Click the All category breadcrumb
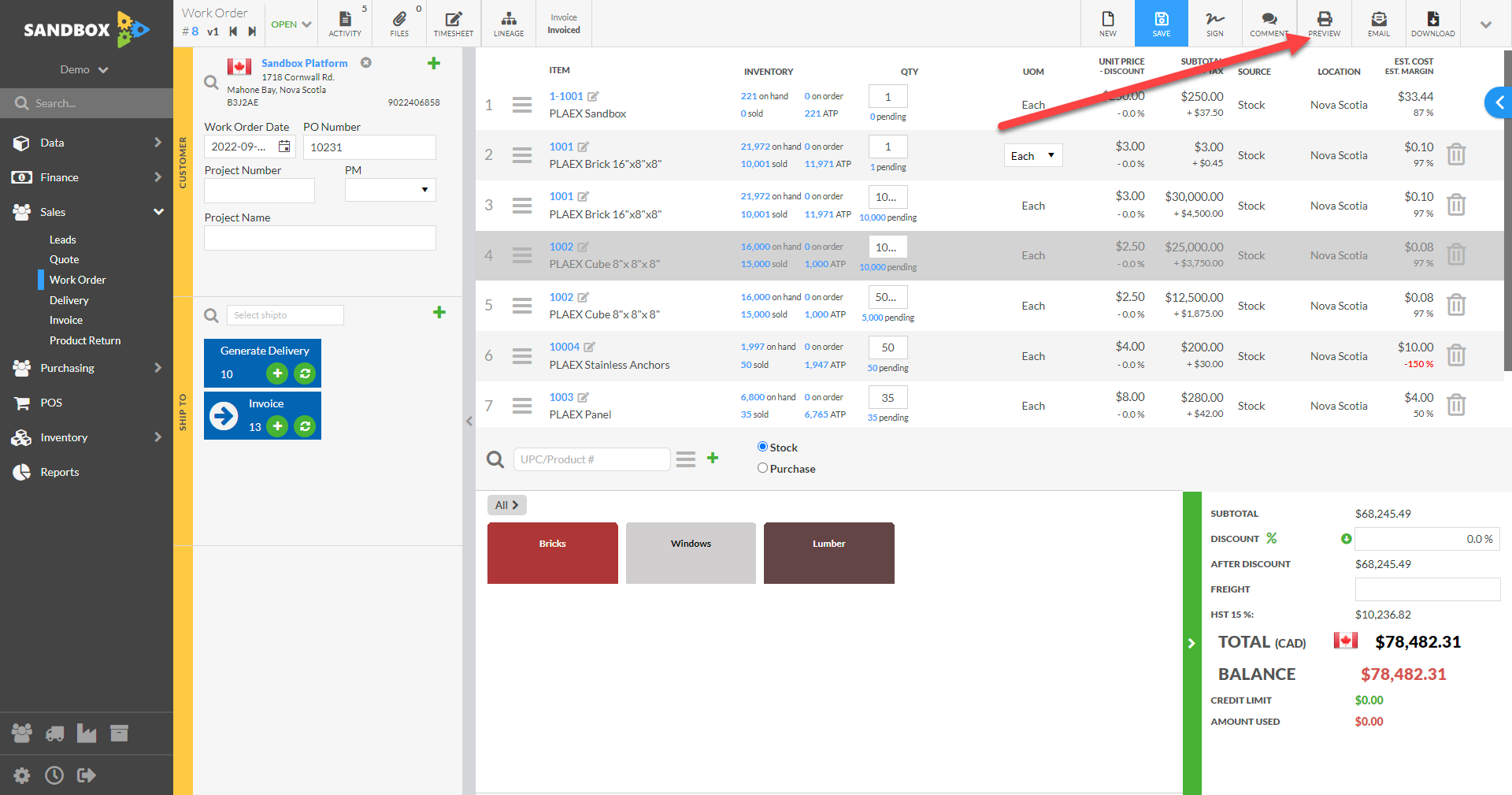1512x795 pixels. click(507, 505)
